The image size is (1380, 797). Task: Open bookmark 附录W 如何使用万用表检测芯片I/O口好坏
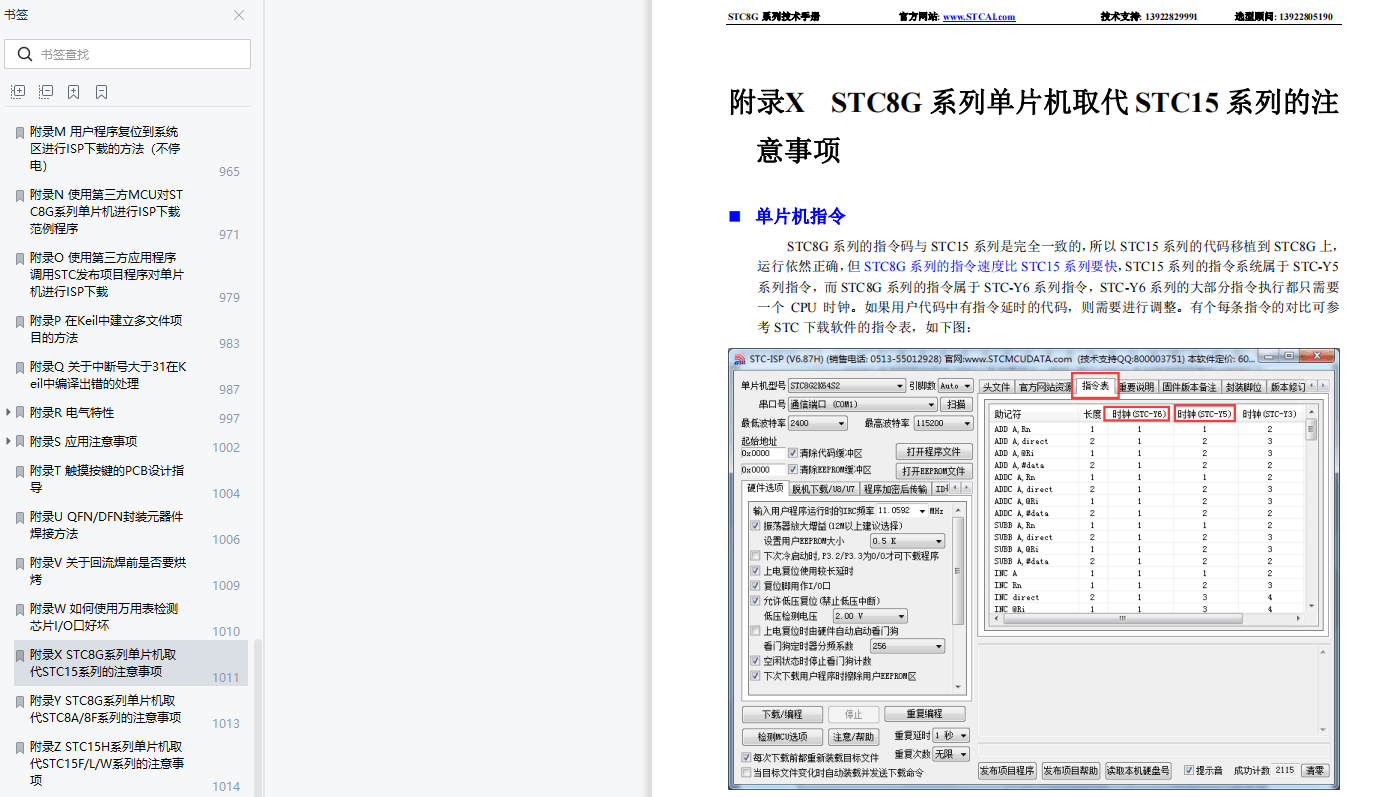130,617
